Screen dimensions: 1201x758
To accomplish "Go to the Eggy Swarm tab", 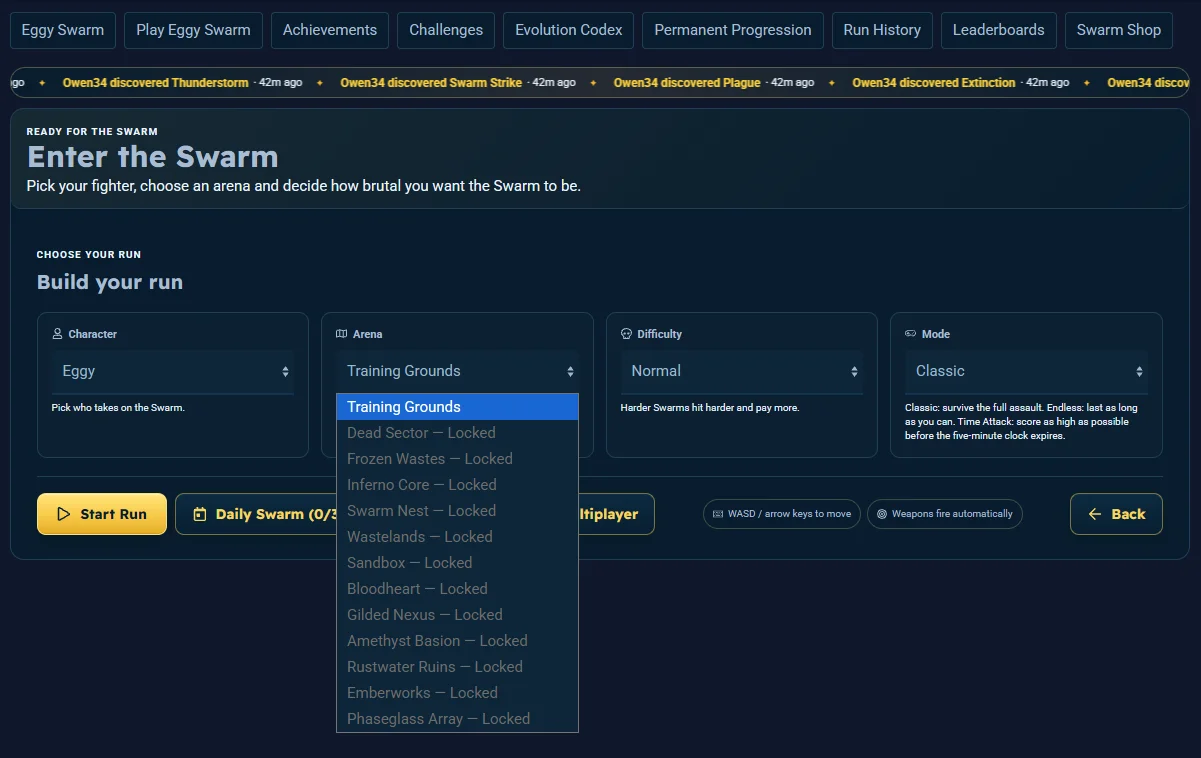I will pyautogui.click(x=63, y=30).
